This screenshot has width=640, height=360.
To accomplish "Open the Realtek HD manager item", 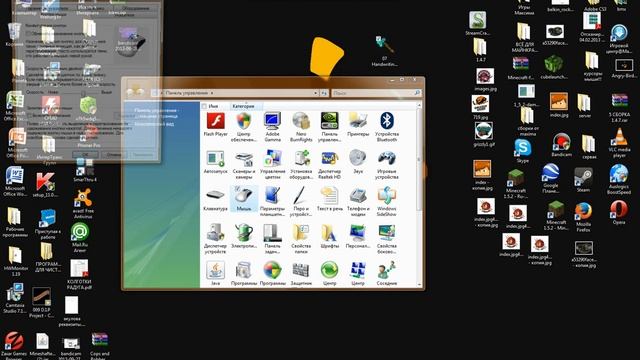I will click(329, 164).
